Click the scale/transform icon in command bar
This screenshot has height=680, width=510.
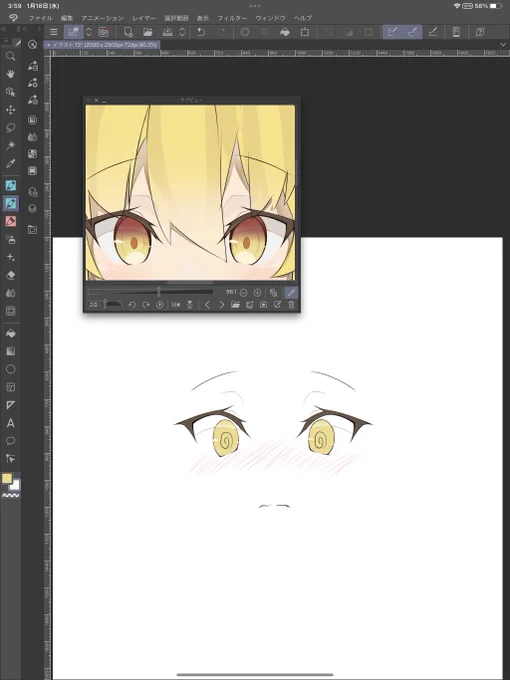coord(305,32)
